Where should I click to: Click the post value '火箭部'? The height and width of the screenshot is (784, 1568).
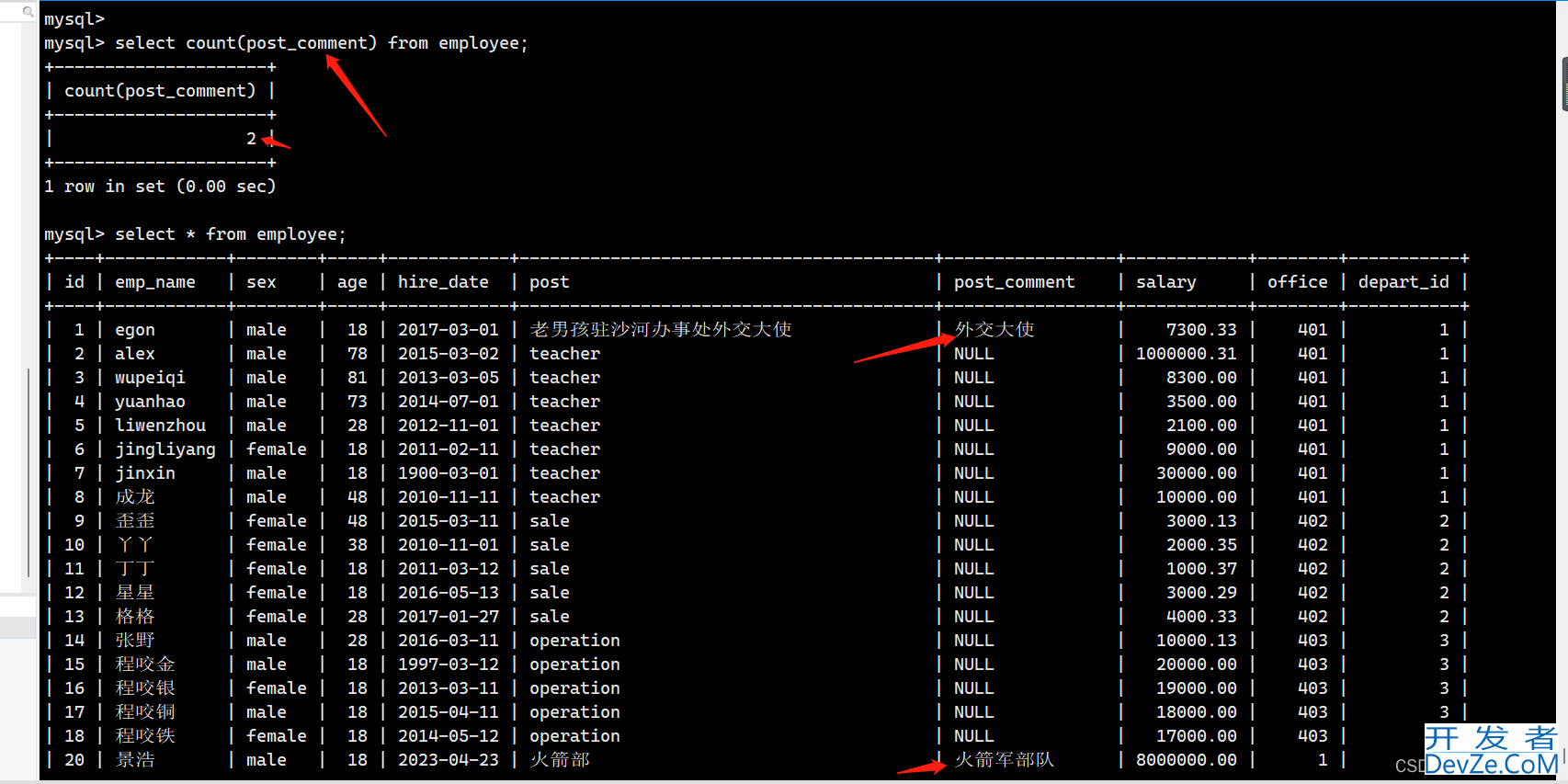[x=560, y=759]
